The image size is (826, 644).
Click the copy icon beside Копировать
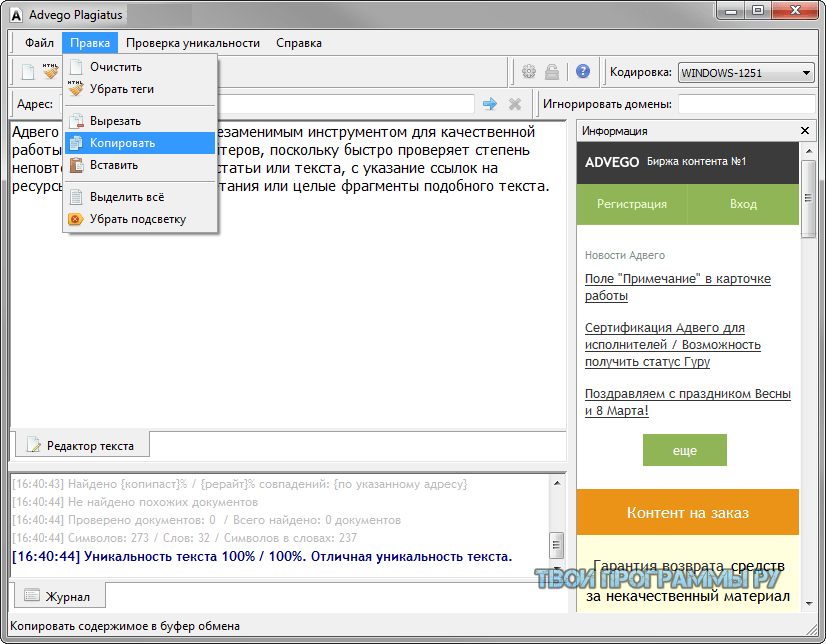click(76, 143)
